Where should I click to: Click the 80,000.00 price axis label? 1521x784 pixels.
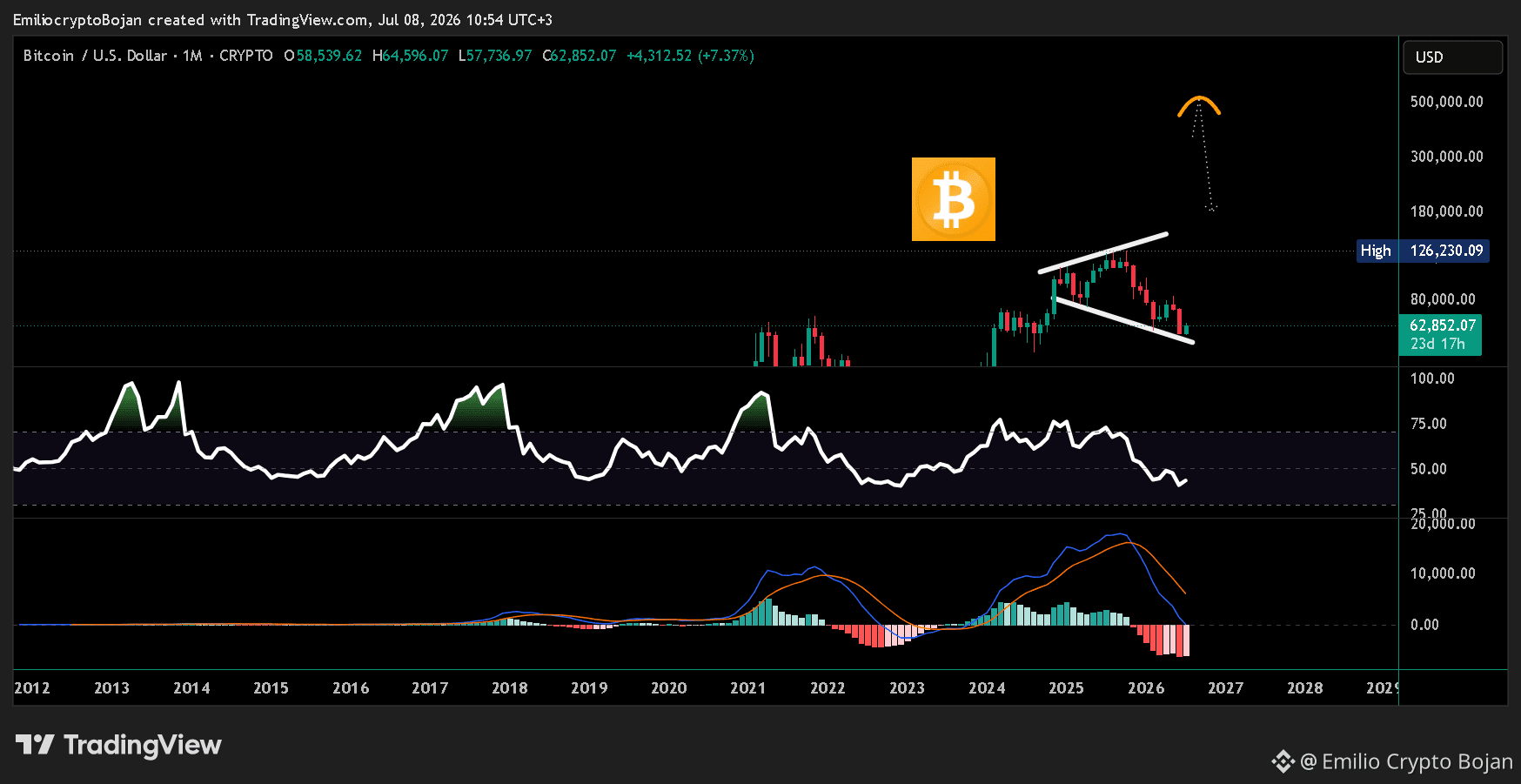pos(1443,299)
